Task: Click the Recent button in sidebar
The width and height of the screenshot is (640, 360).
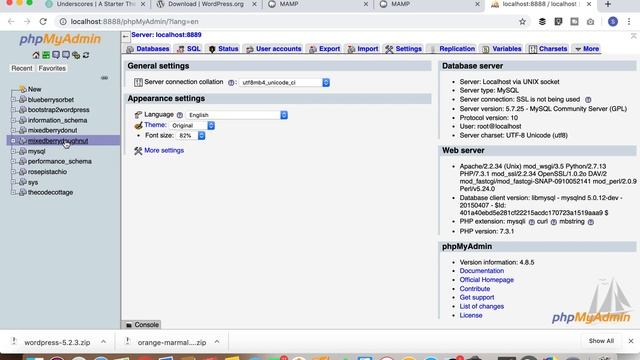Action: coord(22,69)
